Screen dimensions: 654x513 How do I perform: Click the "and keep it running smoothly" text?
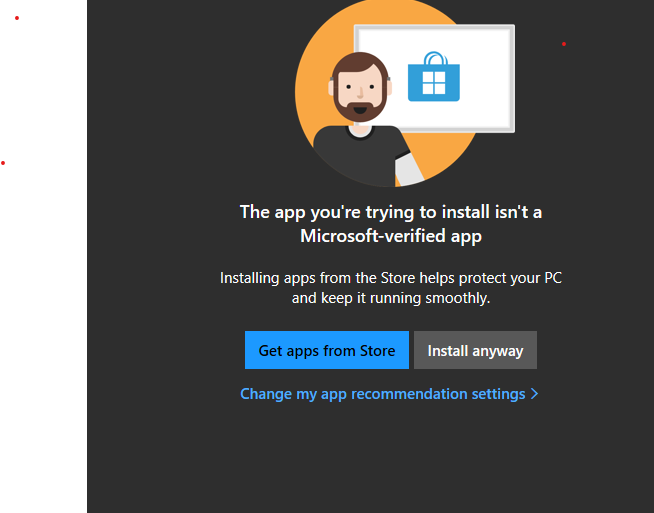[391, 298]
